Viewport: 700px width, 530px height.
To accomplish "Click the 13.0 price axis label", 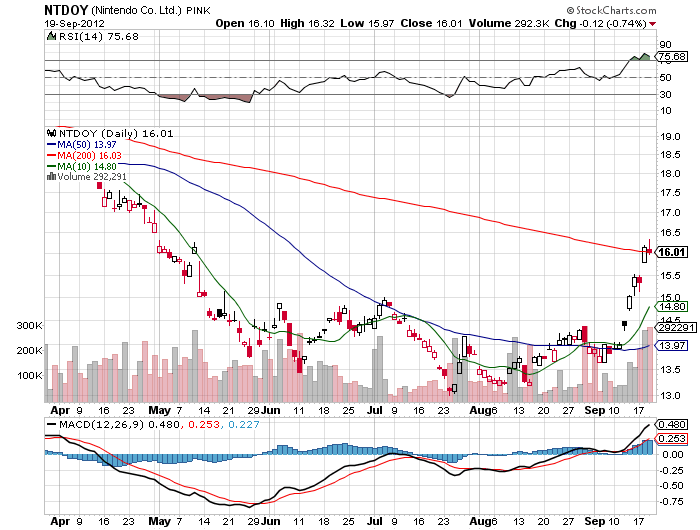I will tap(670, 395).
